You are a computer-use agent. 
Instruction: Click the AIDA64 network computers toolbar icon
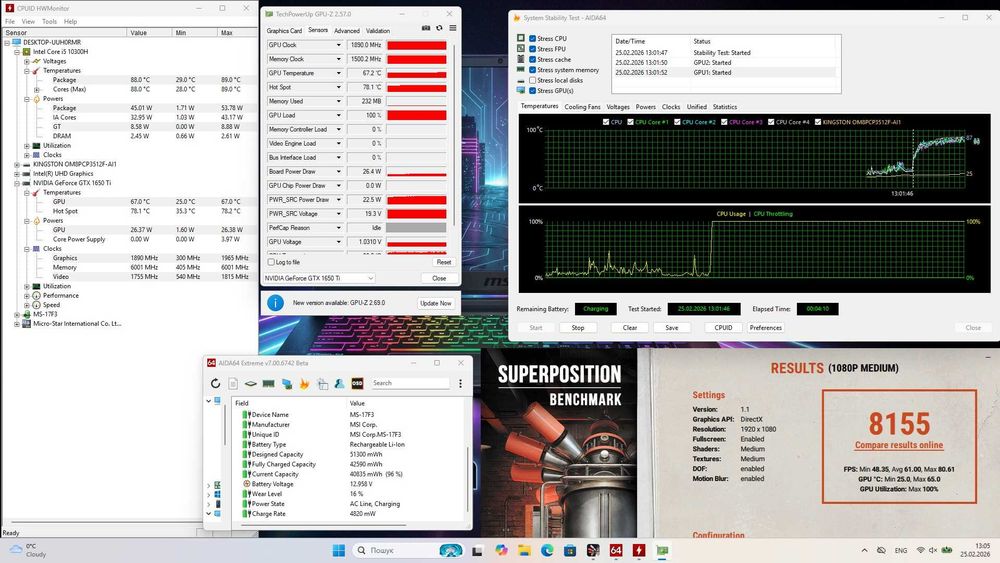point(286,383)
